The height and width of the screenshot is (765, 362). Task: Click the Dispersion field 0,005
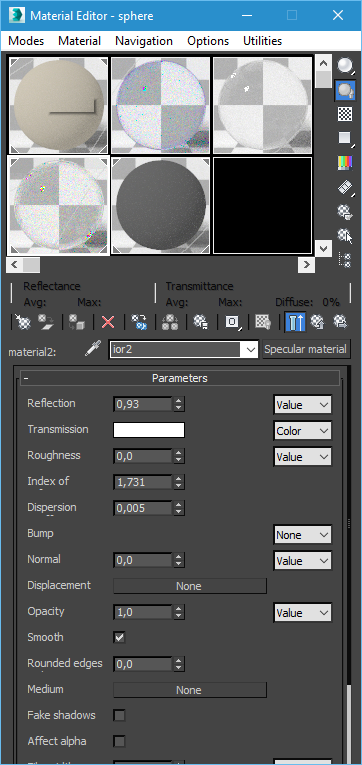click(142, 508)
